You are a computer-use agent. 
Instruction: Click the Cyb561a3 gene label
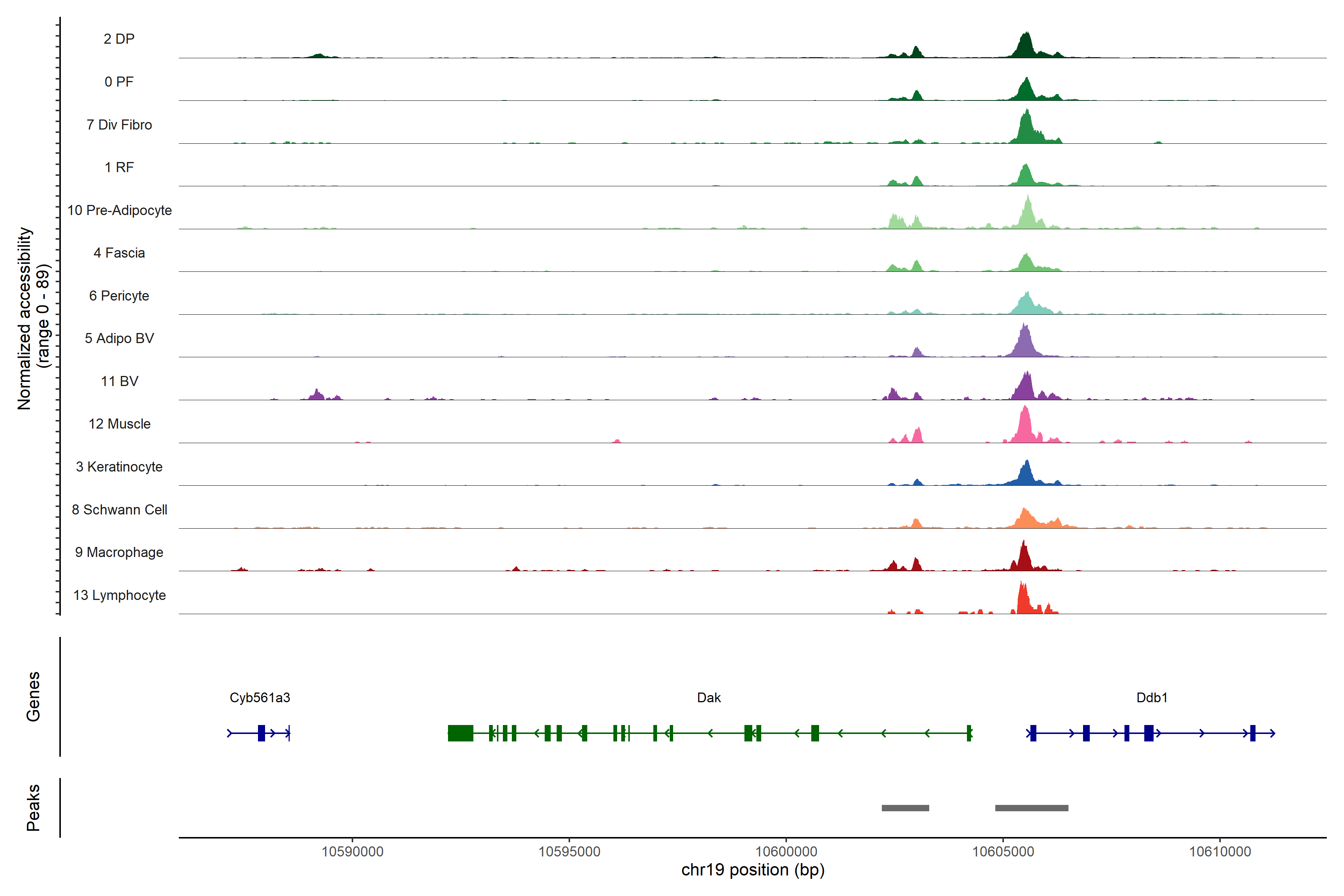click(x=259, y=698)
